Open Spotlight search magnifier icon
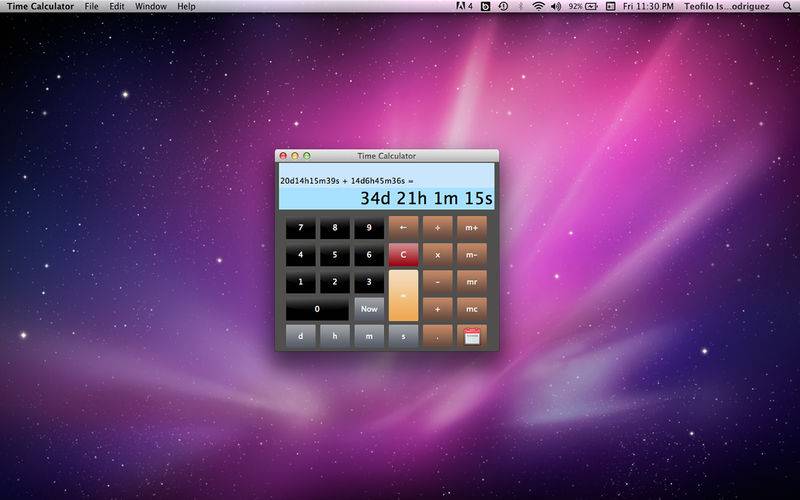This screenshot has width=800, height=500. [x=787, y=6]
